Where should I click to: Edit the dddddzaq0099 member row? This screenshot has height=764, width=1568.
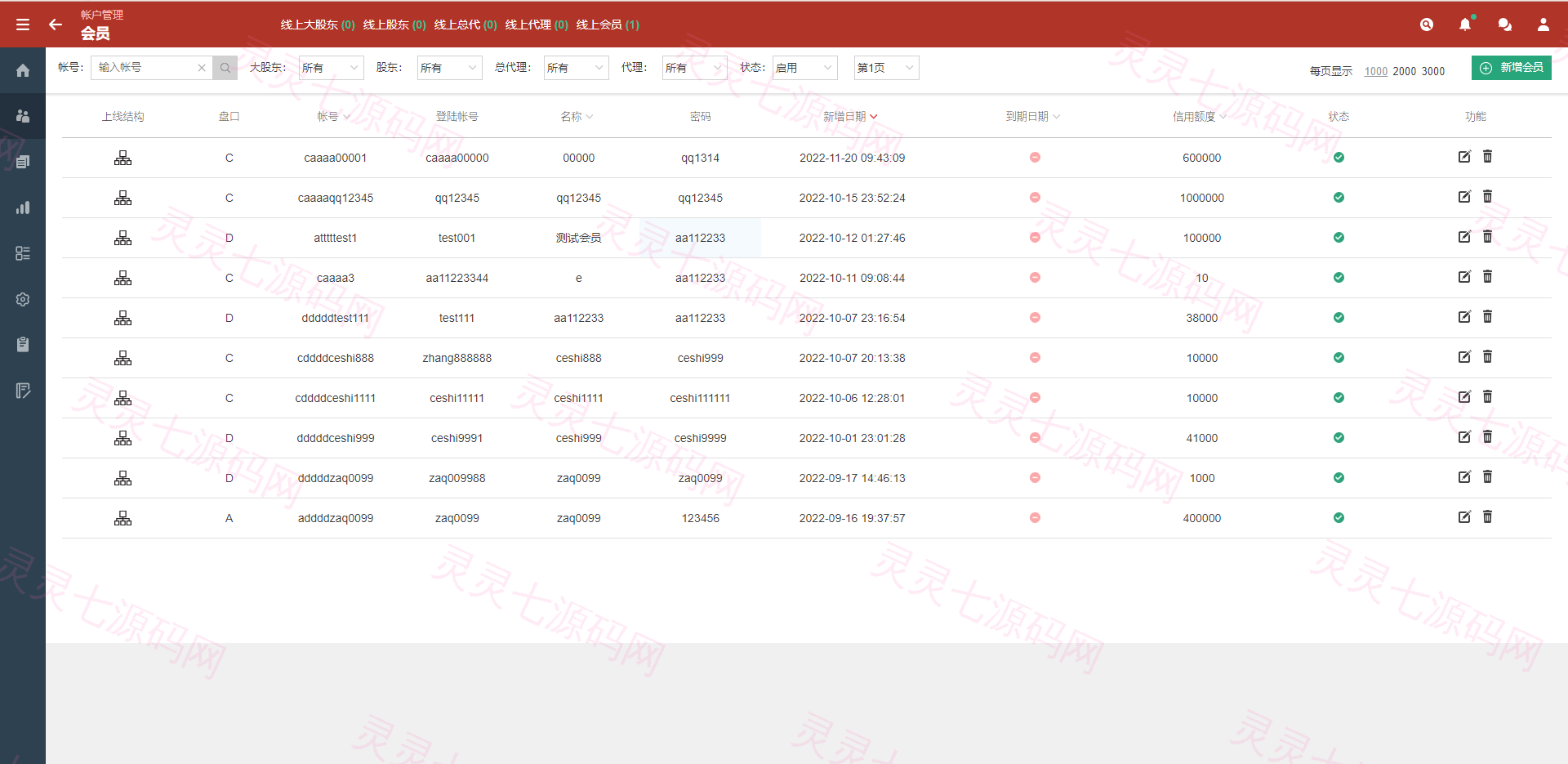pos(1464,476)
